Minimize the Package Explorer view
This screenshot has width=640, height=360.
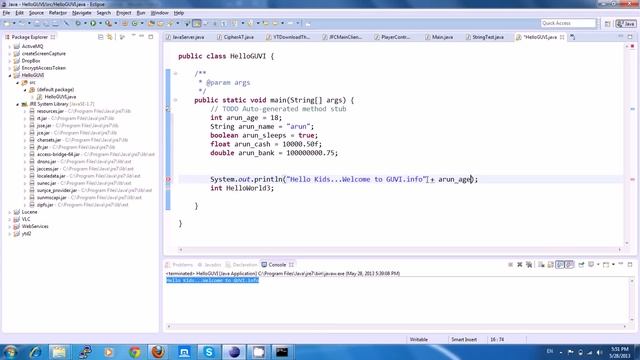point(142,37)
